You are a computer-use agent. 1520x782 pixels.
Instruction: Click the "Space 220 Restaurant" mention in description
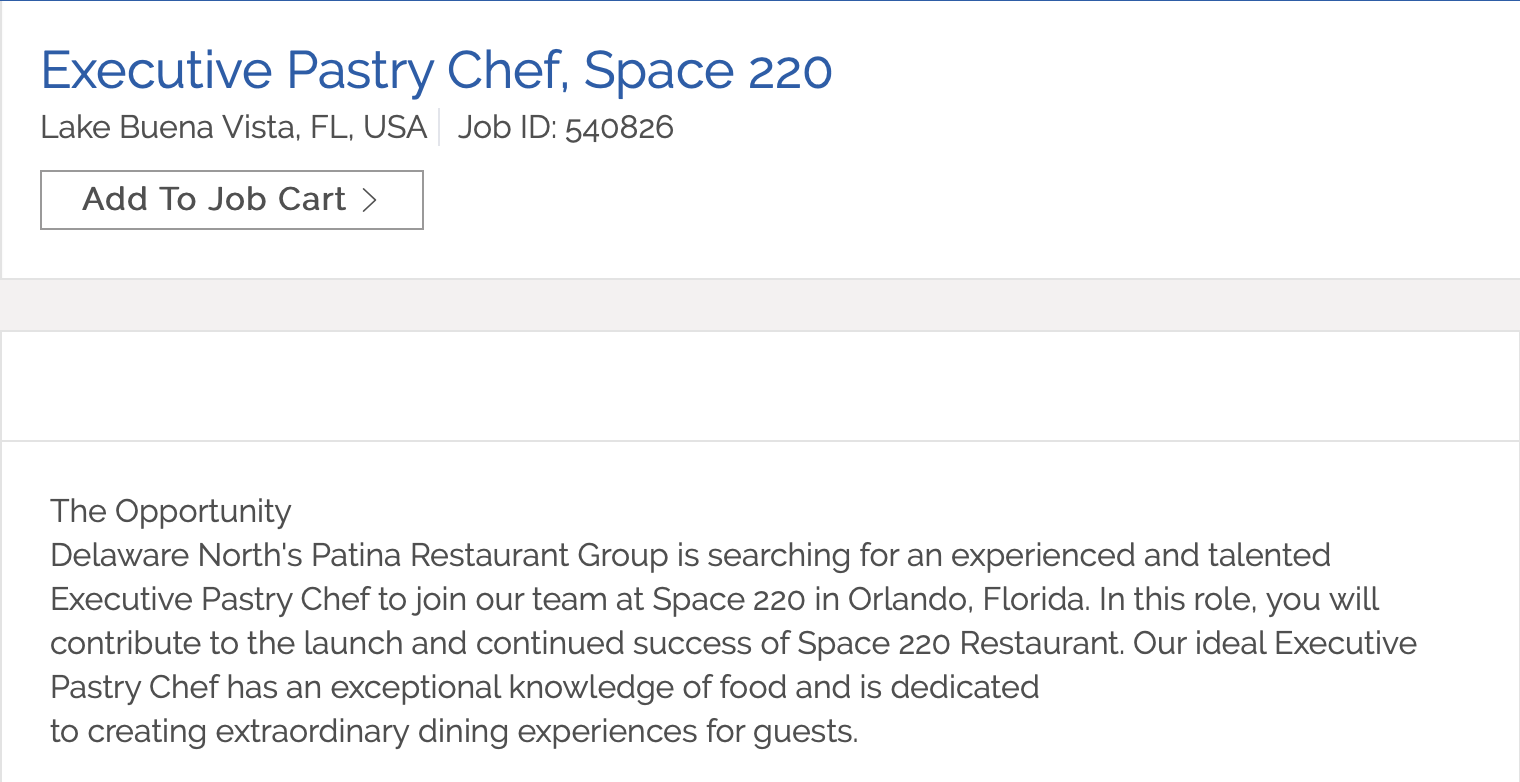coord(959,643)
